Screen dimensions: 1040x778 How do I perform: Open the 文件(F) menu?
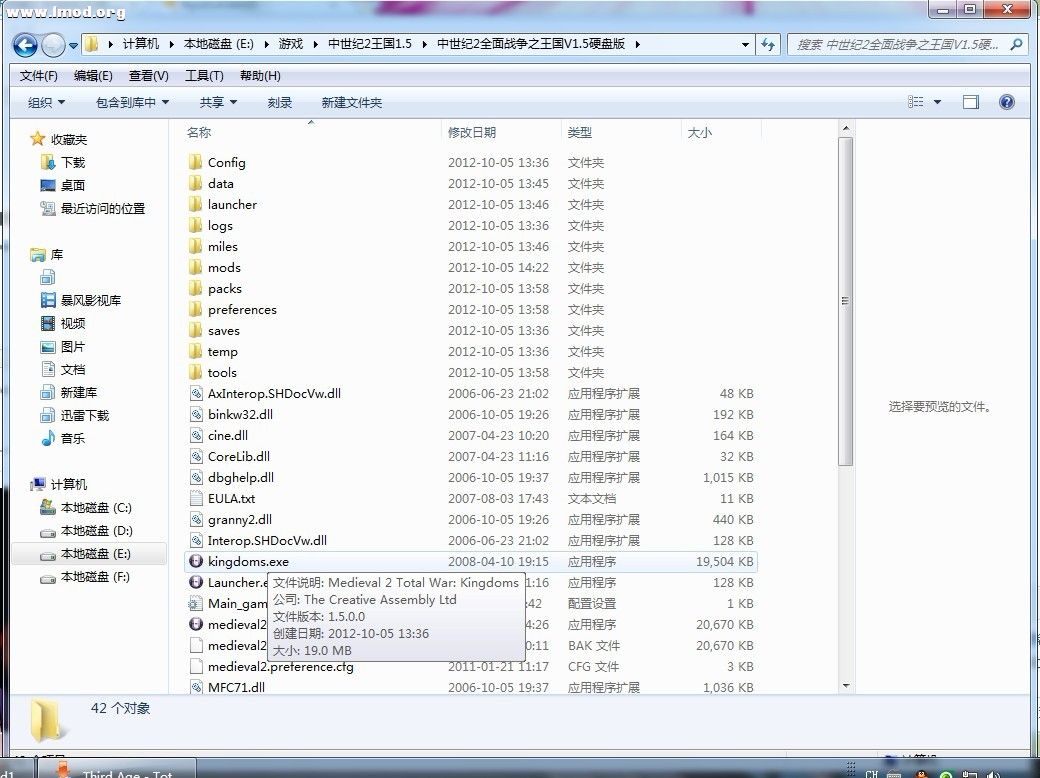click(38, 76)
